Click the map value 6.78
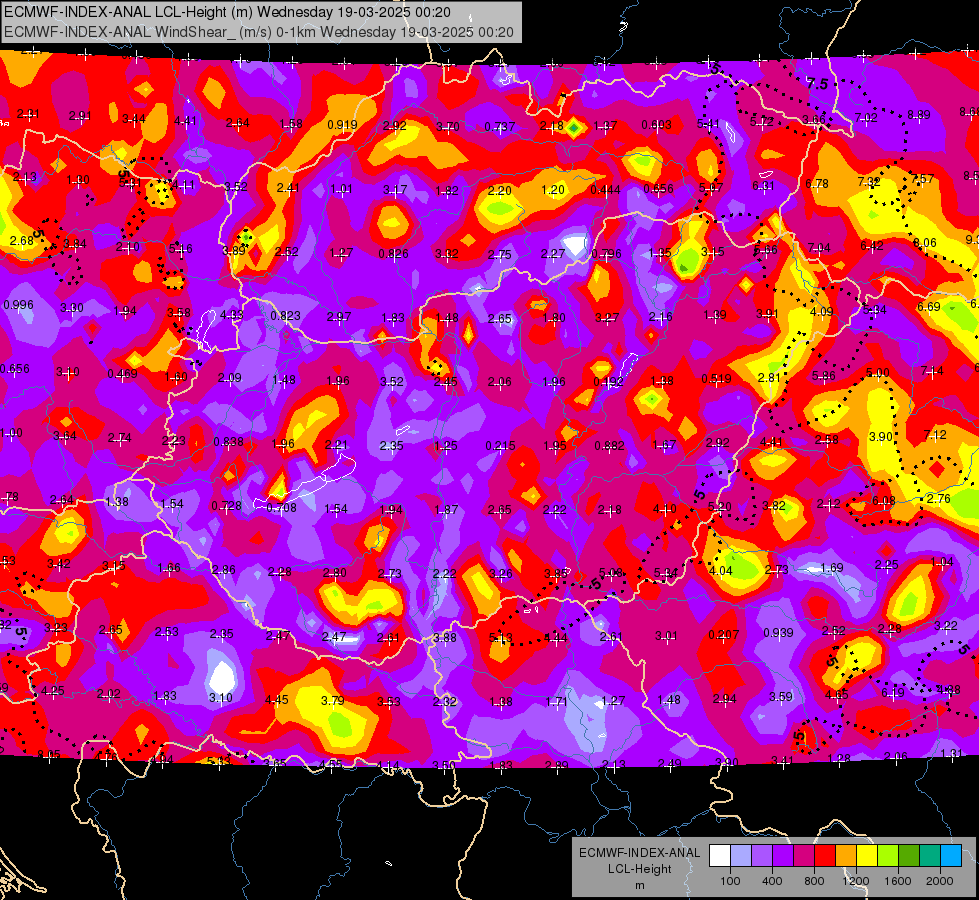979x900 pixels. tap(817, 184)
